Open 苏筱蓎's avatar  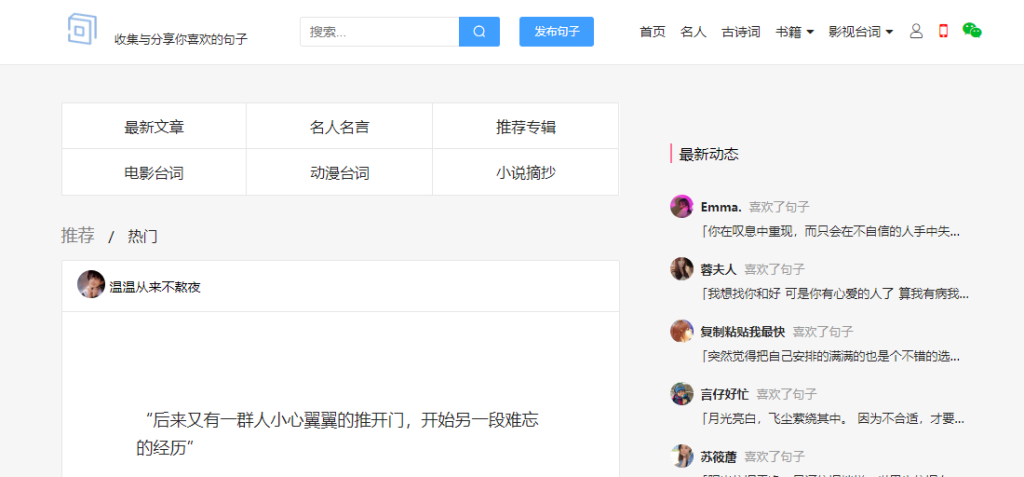[x=682, y=456]
